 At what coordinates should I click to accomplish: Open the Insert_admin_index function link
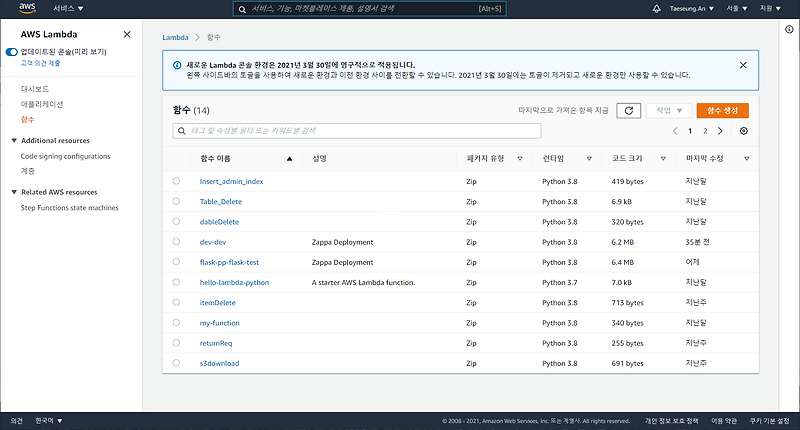pos(231,182)
